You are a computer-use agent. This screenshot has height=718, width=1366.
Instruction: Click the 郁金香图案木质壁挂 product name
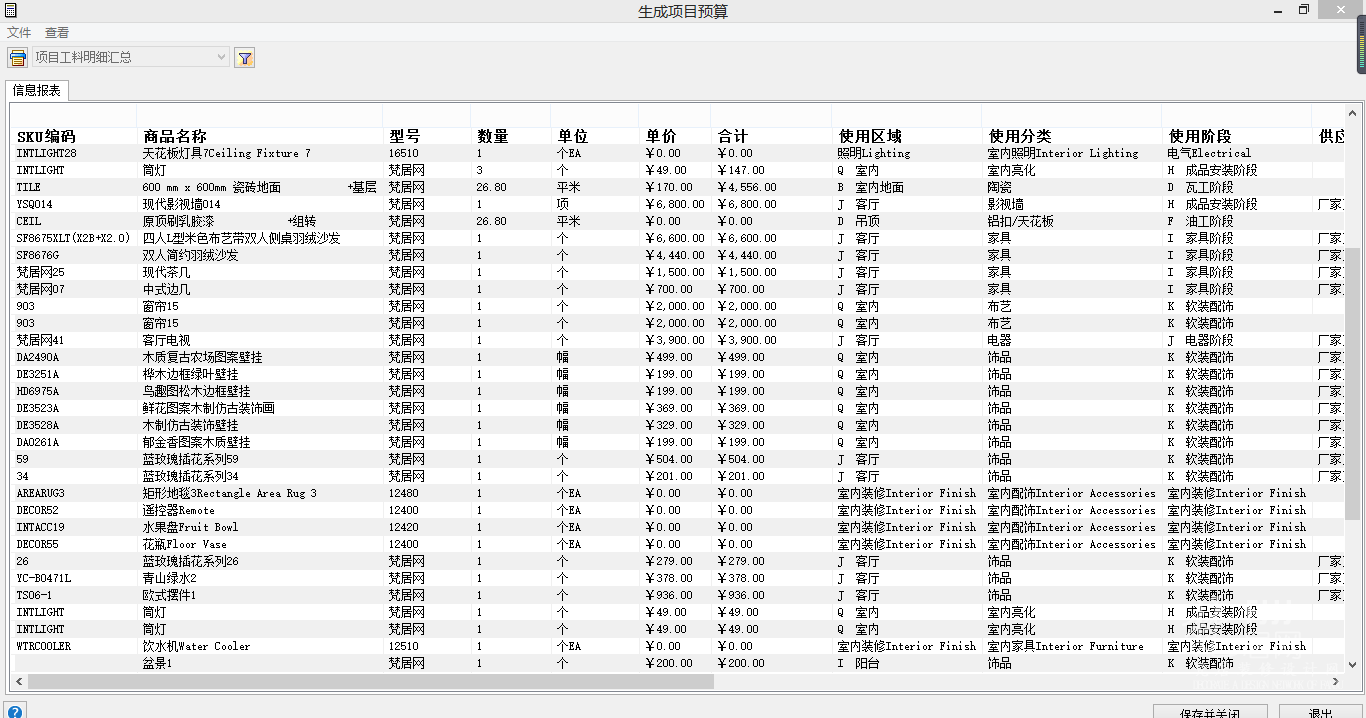pyautogui.click(x=197, y=442)
